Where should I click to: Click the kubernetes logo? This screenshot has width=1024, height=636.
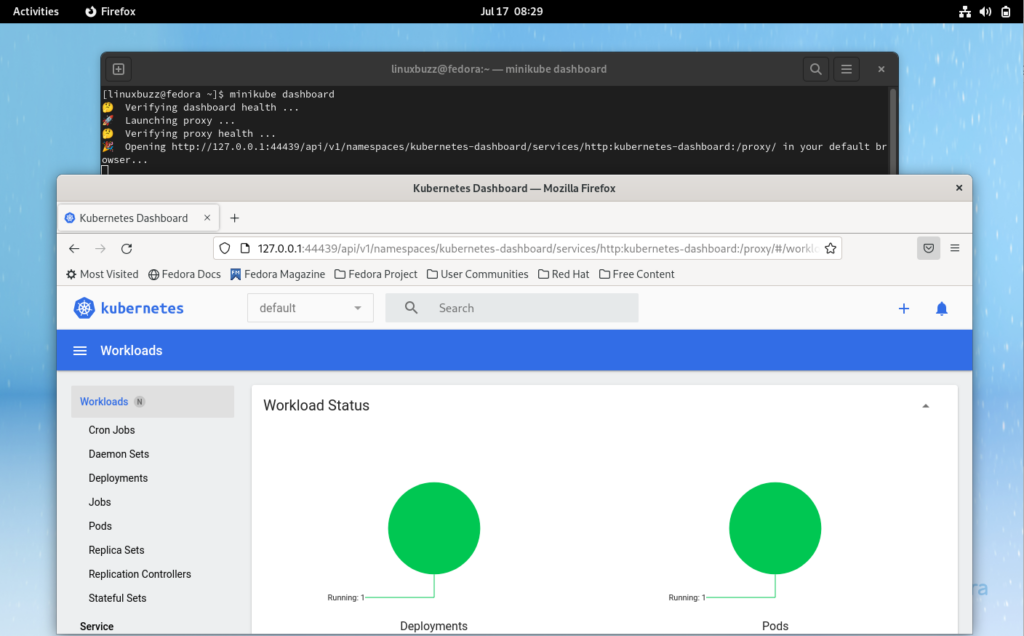(x=129, y=308)
